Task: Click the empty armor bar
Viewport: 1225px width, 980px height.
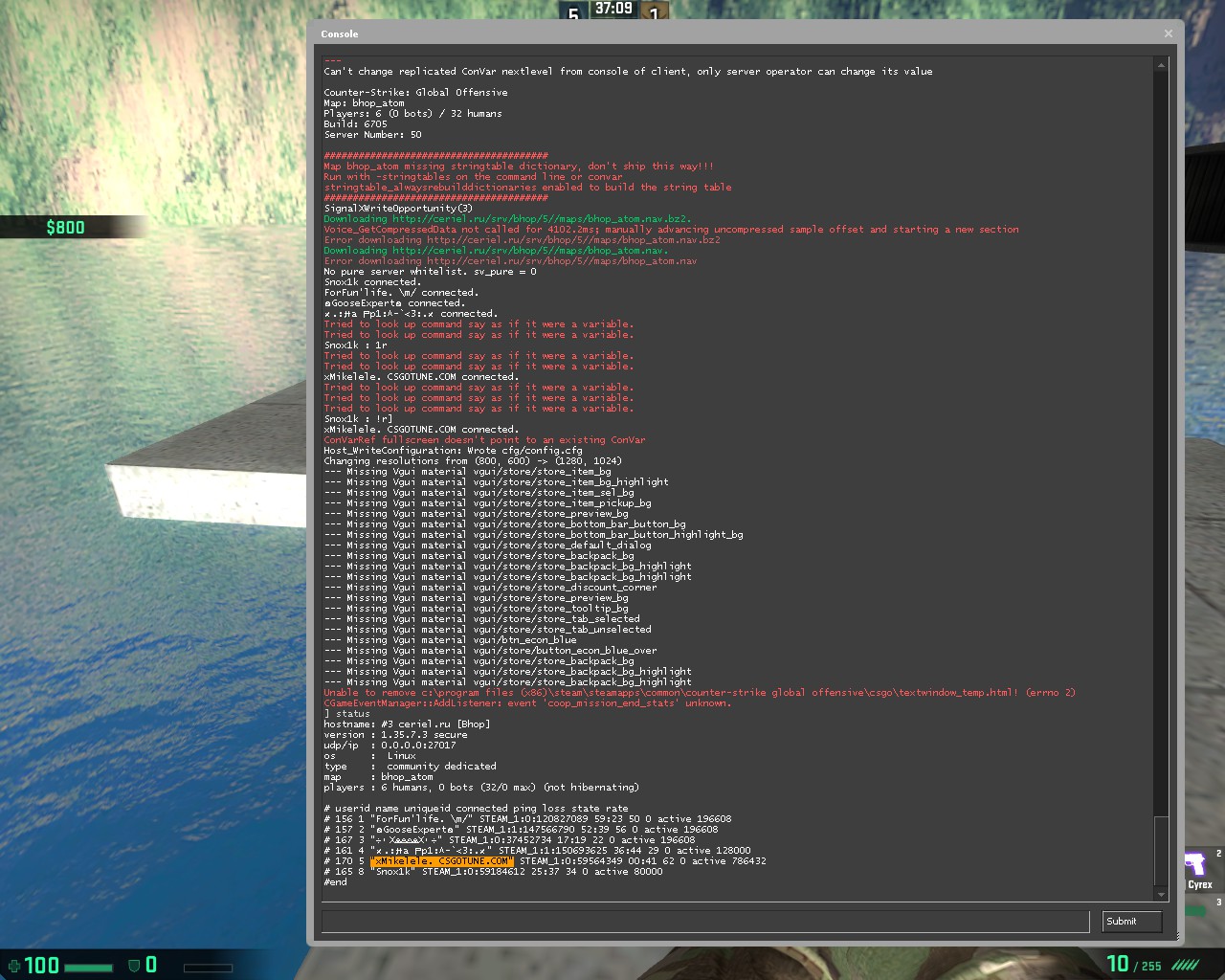Action: (207, 968)
